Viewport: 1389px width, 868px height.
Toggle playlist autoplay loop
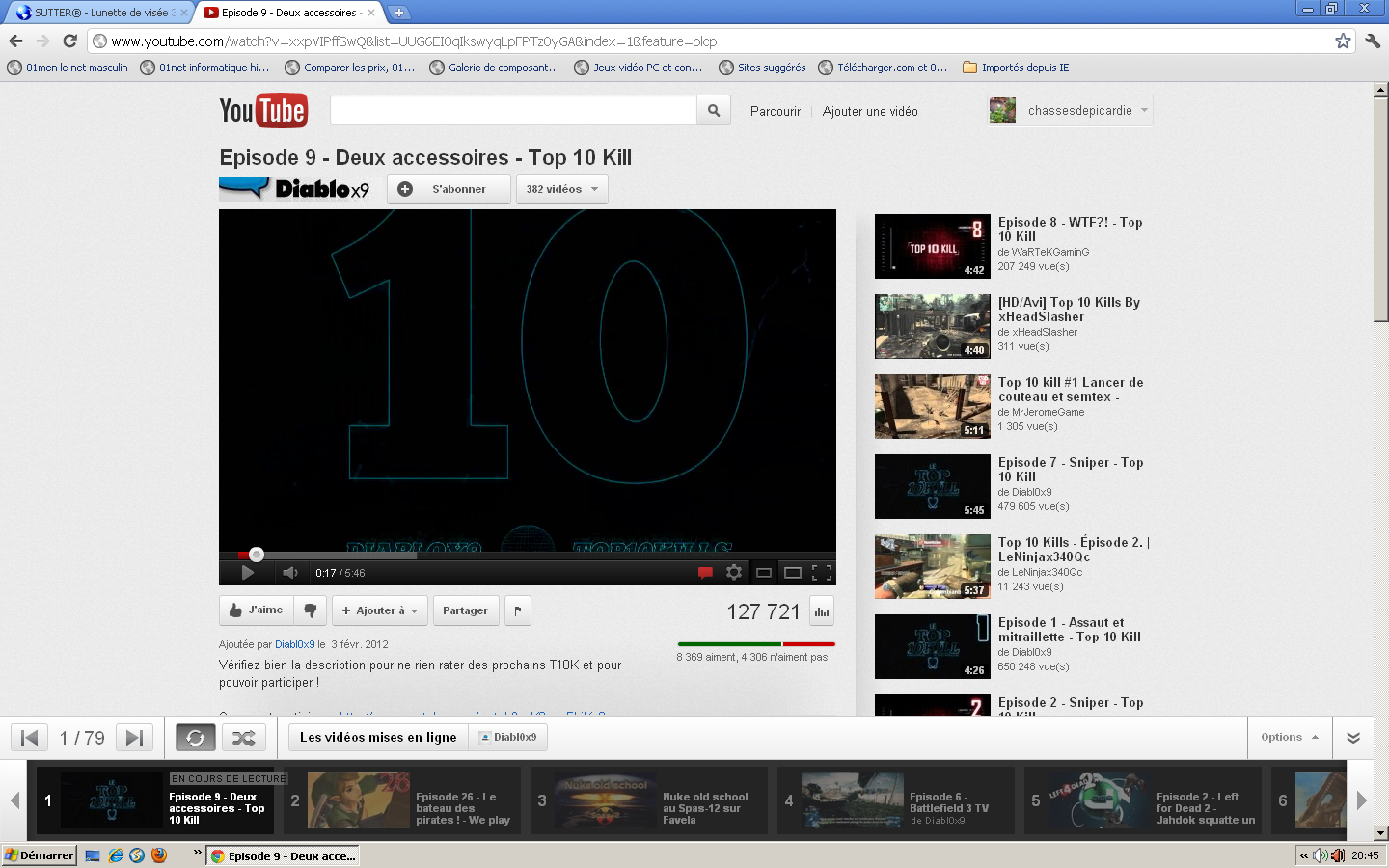coord(195,738)
